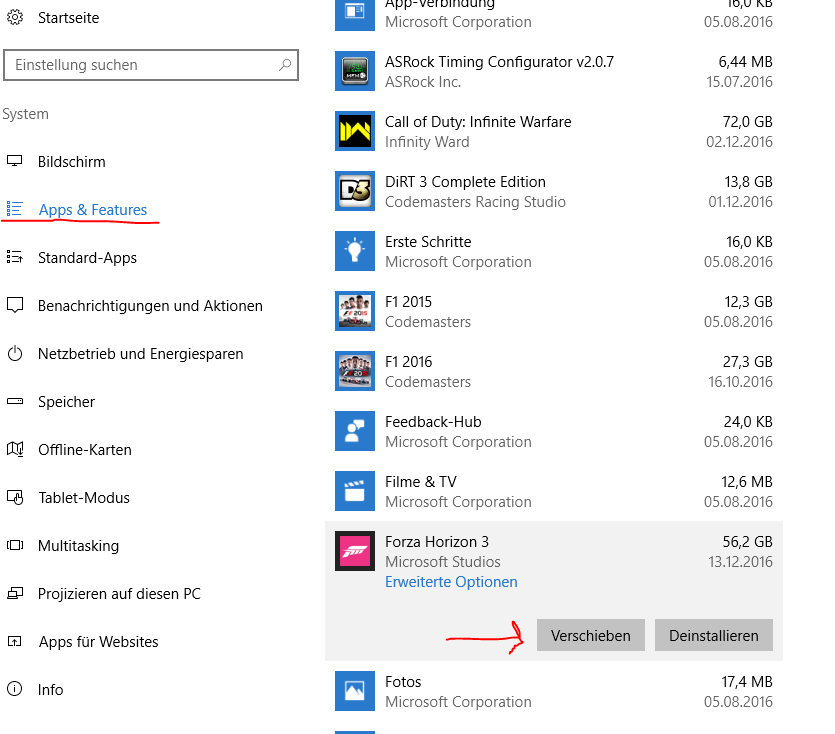Screen dimensions: 835x734
Task: Open the Speicher settings
Action: (x=66, y=402)
